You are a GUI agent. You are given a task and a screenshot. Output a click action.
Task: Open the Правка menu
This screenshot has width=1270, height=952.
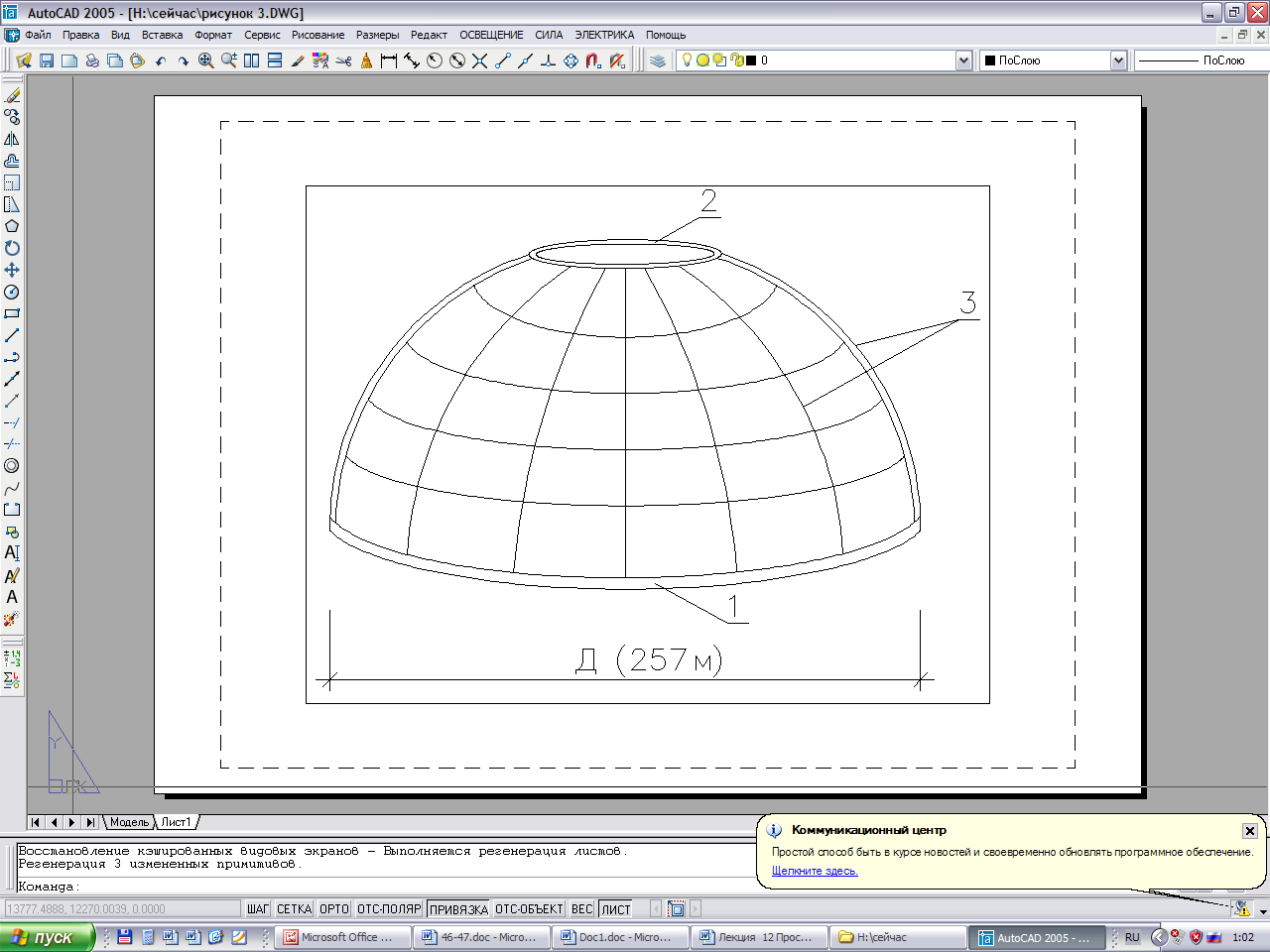pos(81,35)
